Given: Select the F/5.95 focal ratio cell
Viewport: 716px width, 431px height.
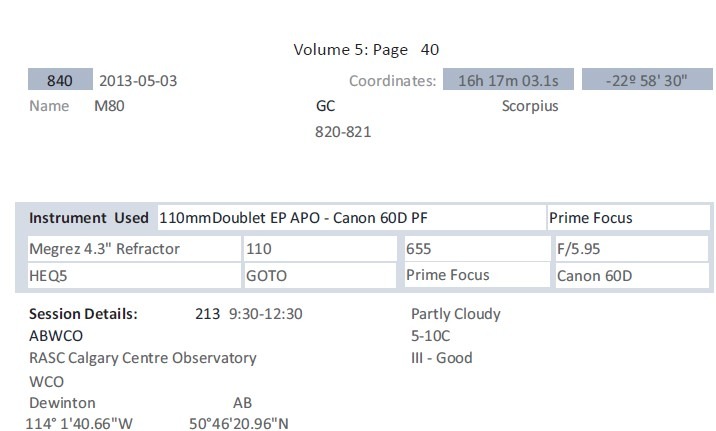Looking at the screenshot, I should tap(578, 248).
